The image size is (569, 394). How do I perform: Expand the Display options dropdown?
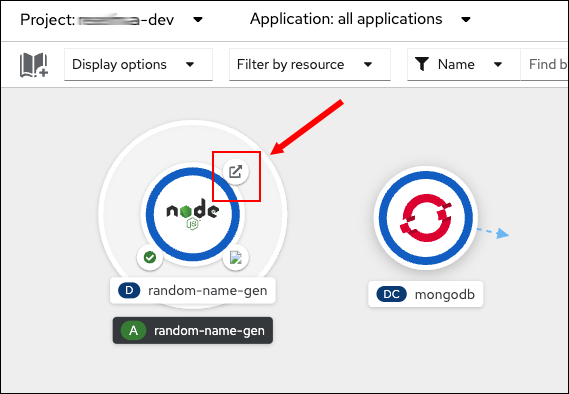click(x=138, y=64)
